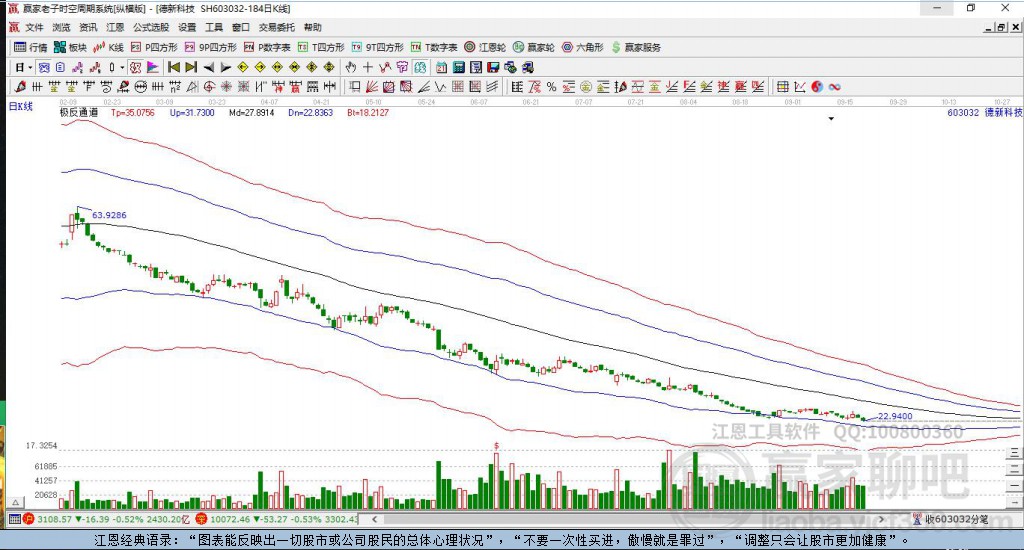This screenshot has width=1024, height=550.
Task: Toggle the highlighted 权 adjustment icon
Action: click(x=135, y=67)
